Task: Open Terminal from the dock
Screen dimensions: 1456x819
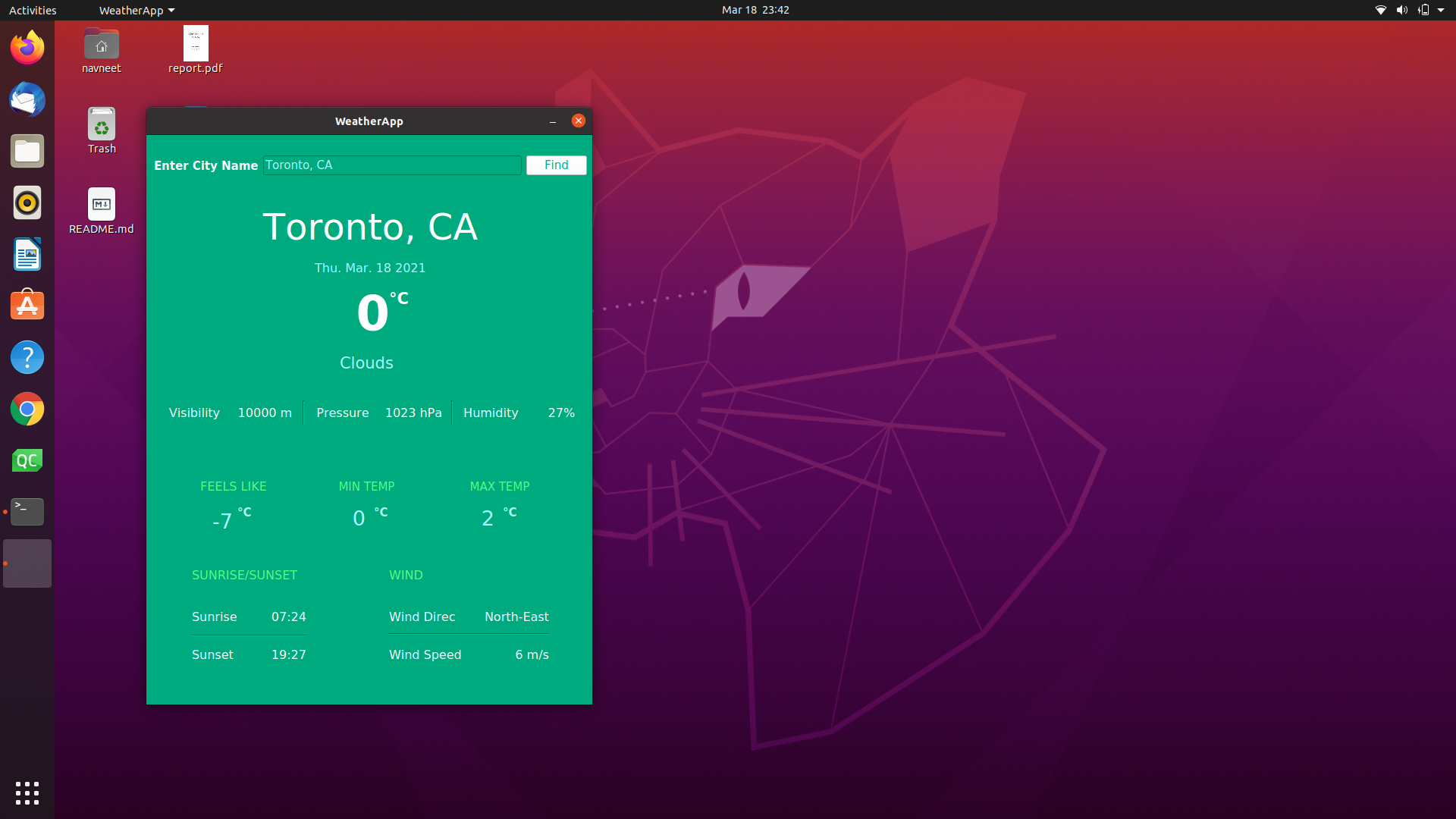Action: [27, 512]
